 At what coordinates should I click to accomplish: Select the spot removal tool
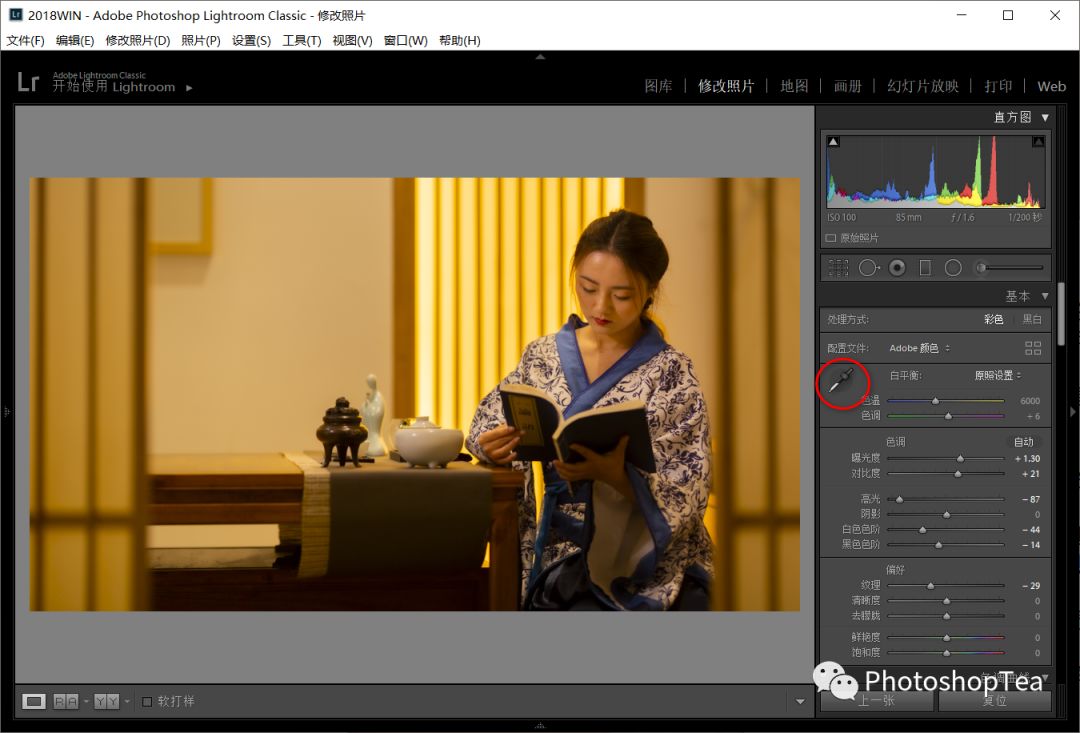point(869,268)
